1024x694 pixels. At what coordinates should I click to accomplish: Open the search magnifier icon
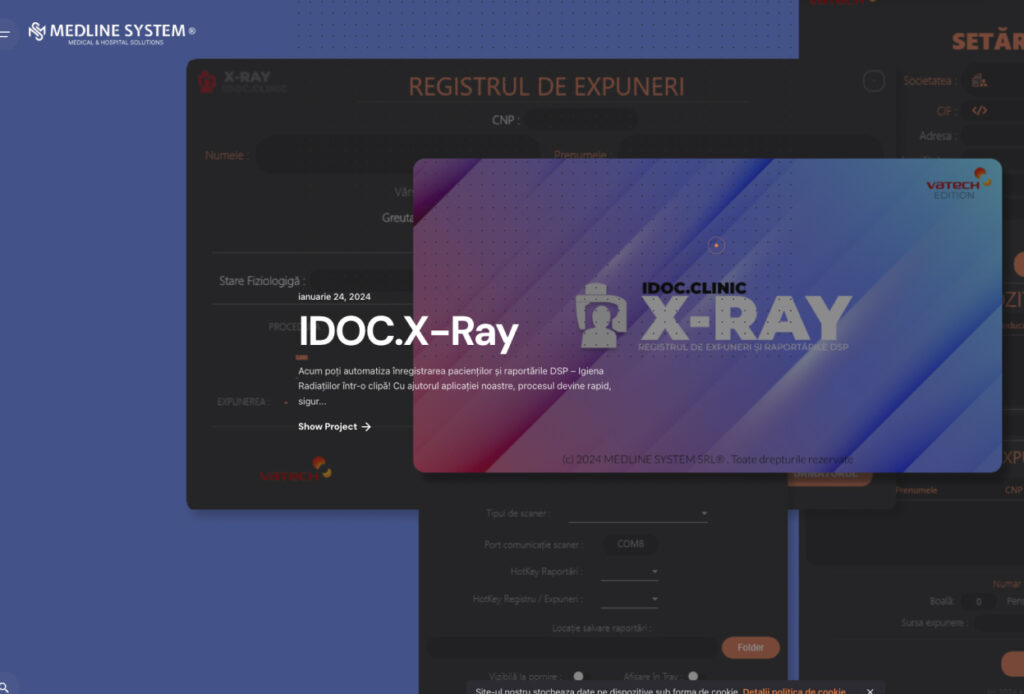coord(5,687)
